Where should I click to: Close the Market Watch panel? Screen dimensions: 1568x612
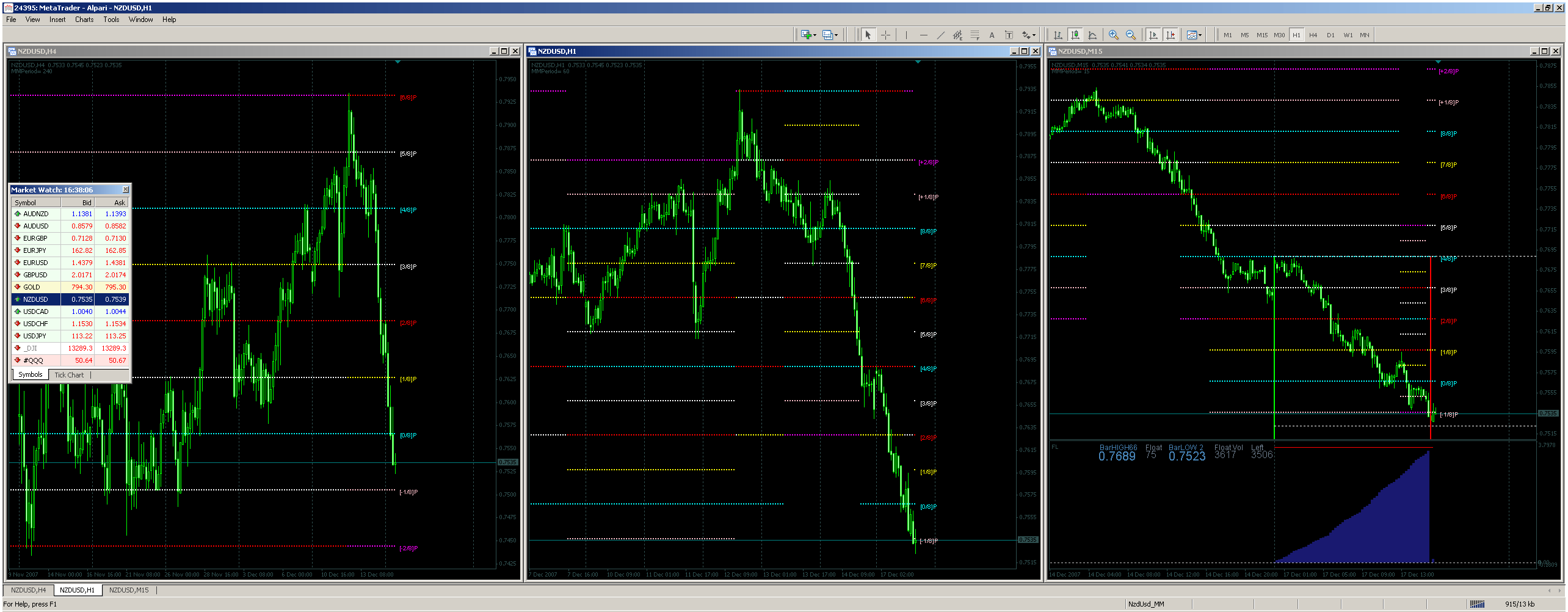125,190
